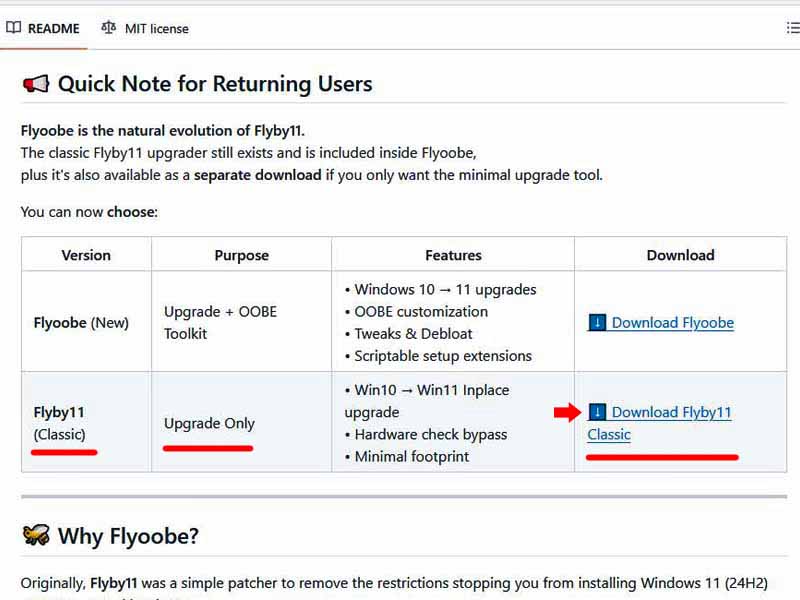Click the Quick Note for Returning Users heading
Viewport: 800px width, 600px height.
pyautogui.click(x=215, y=84)
